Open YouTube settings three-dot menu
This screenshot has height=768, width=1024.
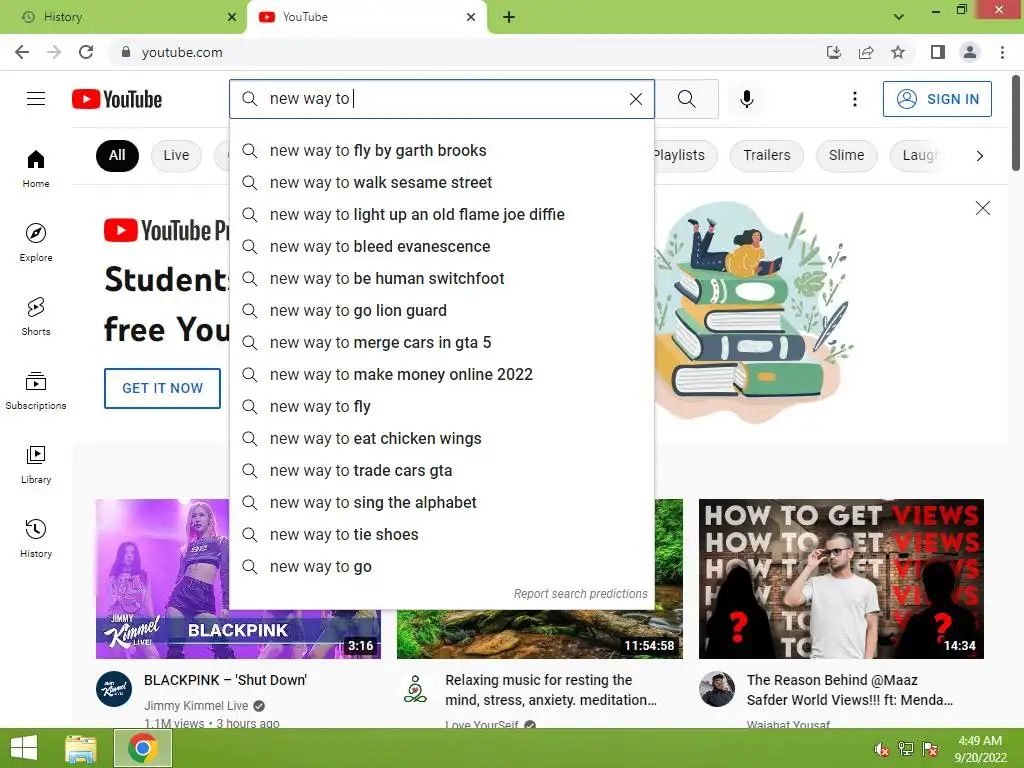coord(854,99)
